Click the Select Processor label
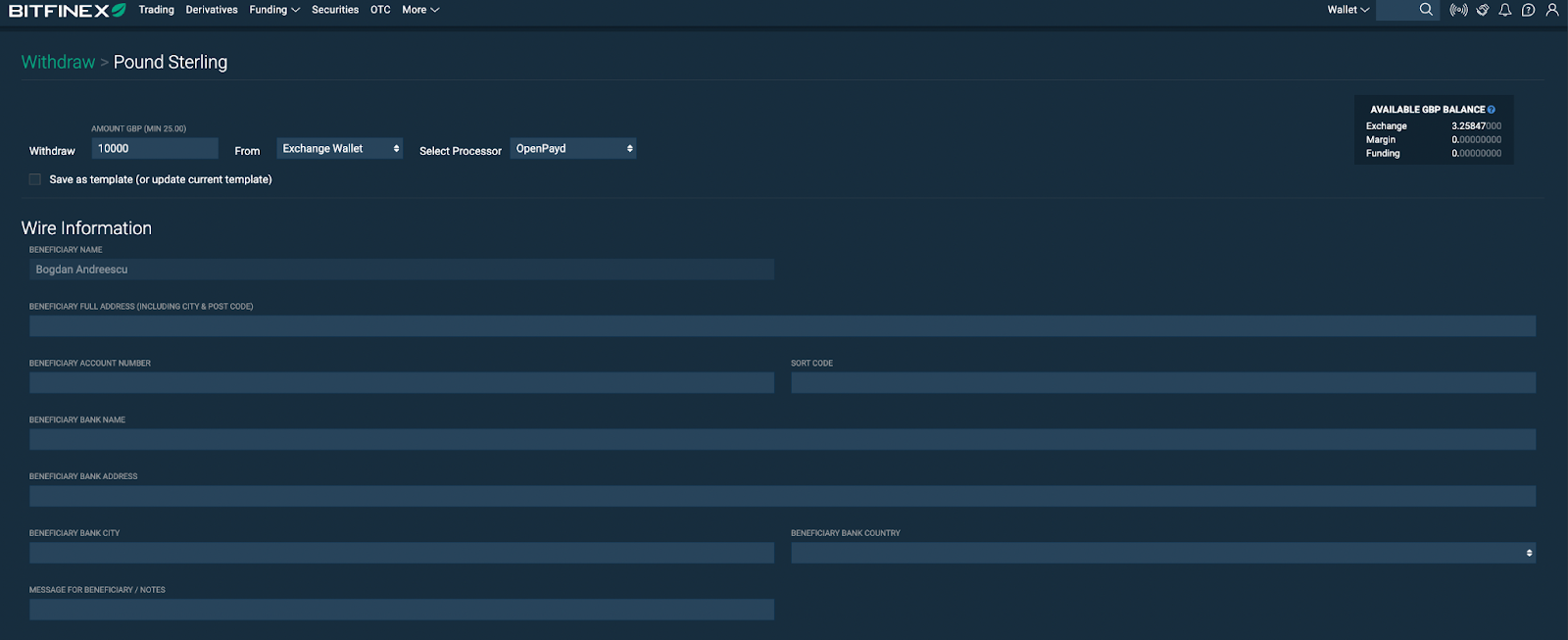Viewport: 1568px width, 640px height. click(461, 151)
